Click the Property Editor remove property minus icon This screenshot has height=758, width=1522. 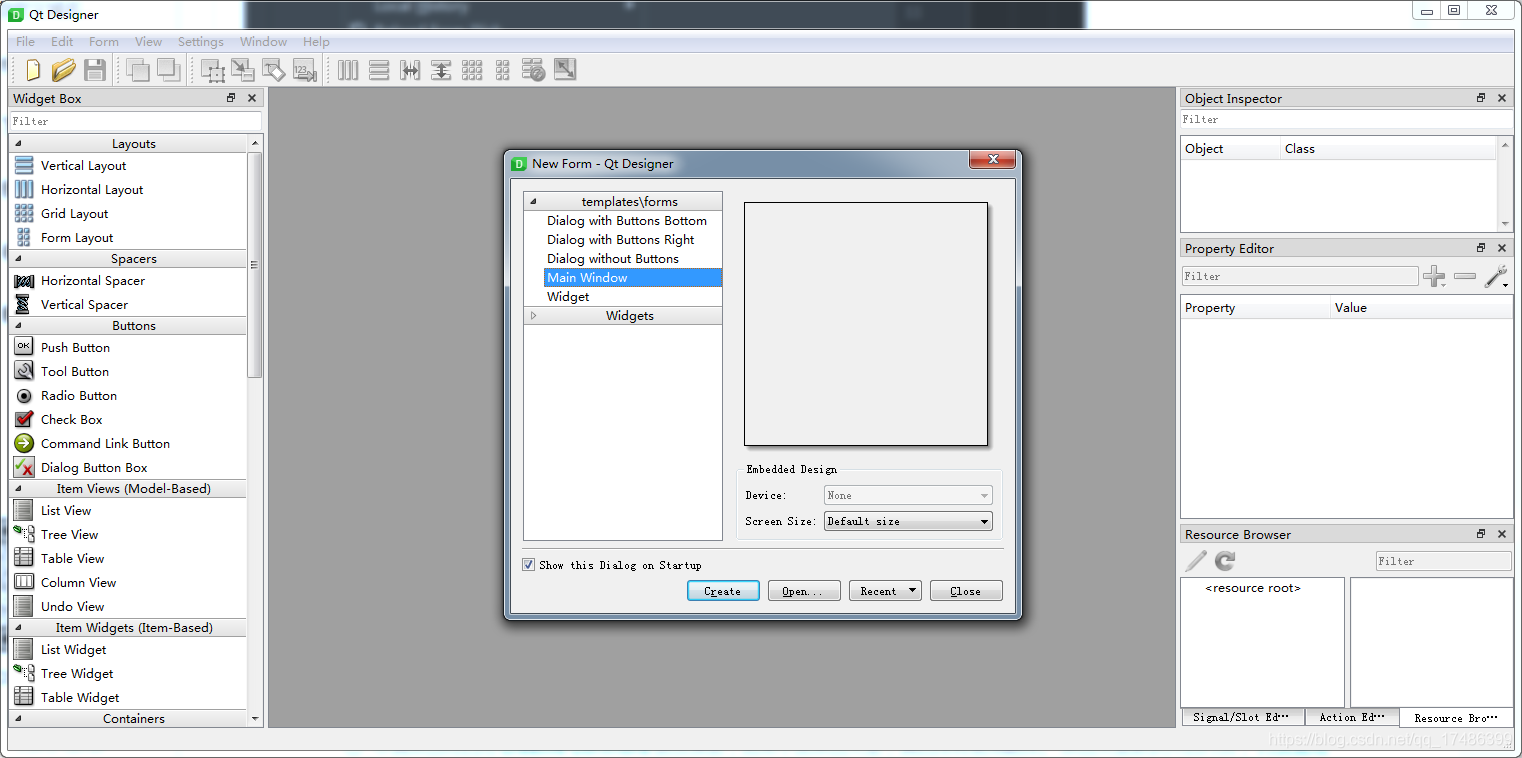click(1465, 276)
